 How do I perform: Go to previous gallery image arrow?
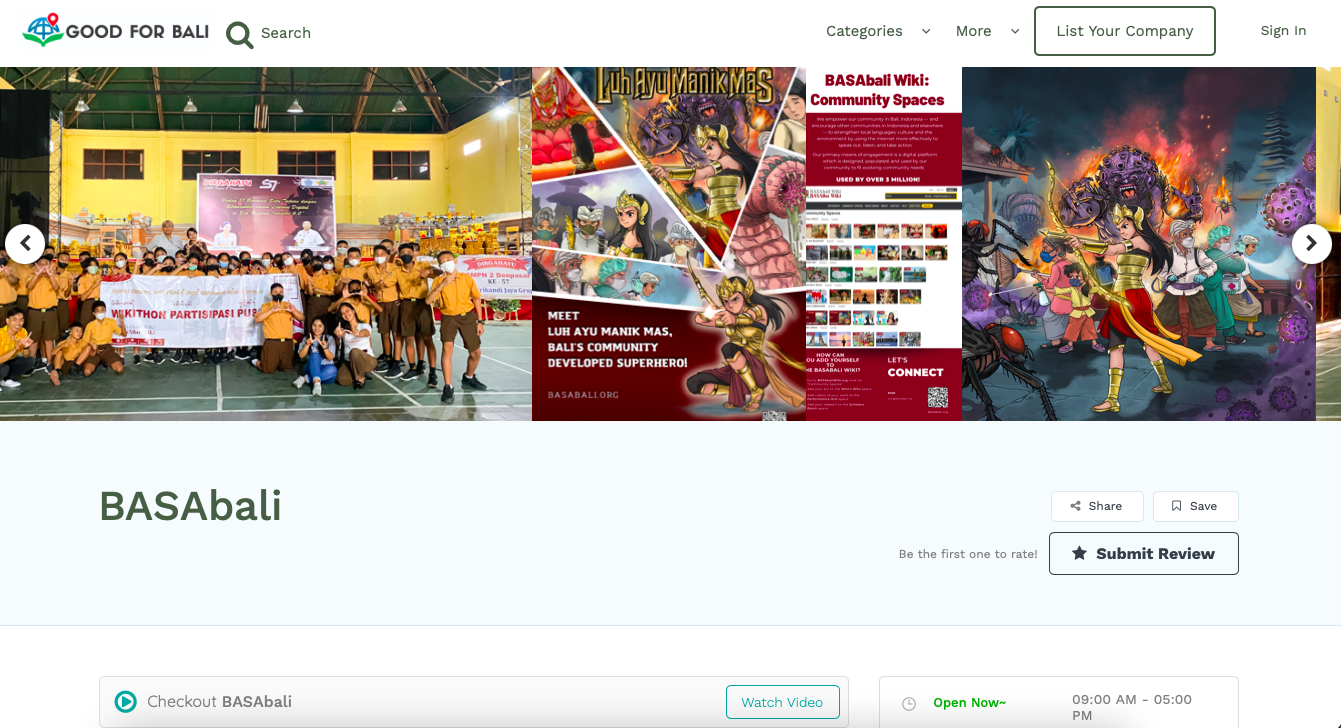point(25,243)
